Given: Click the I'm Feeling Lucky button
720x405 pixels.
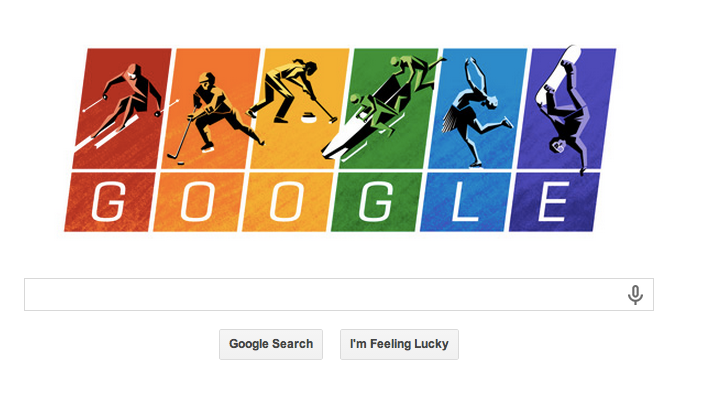Looking at the screenshot, I should coord(399,344).
